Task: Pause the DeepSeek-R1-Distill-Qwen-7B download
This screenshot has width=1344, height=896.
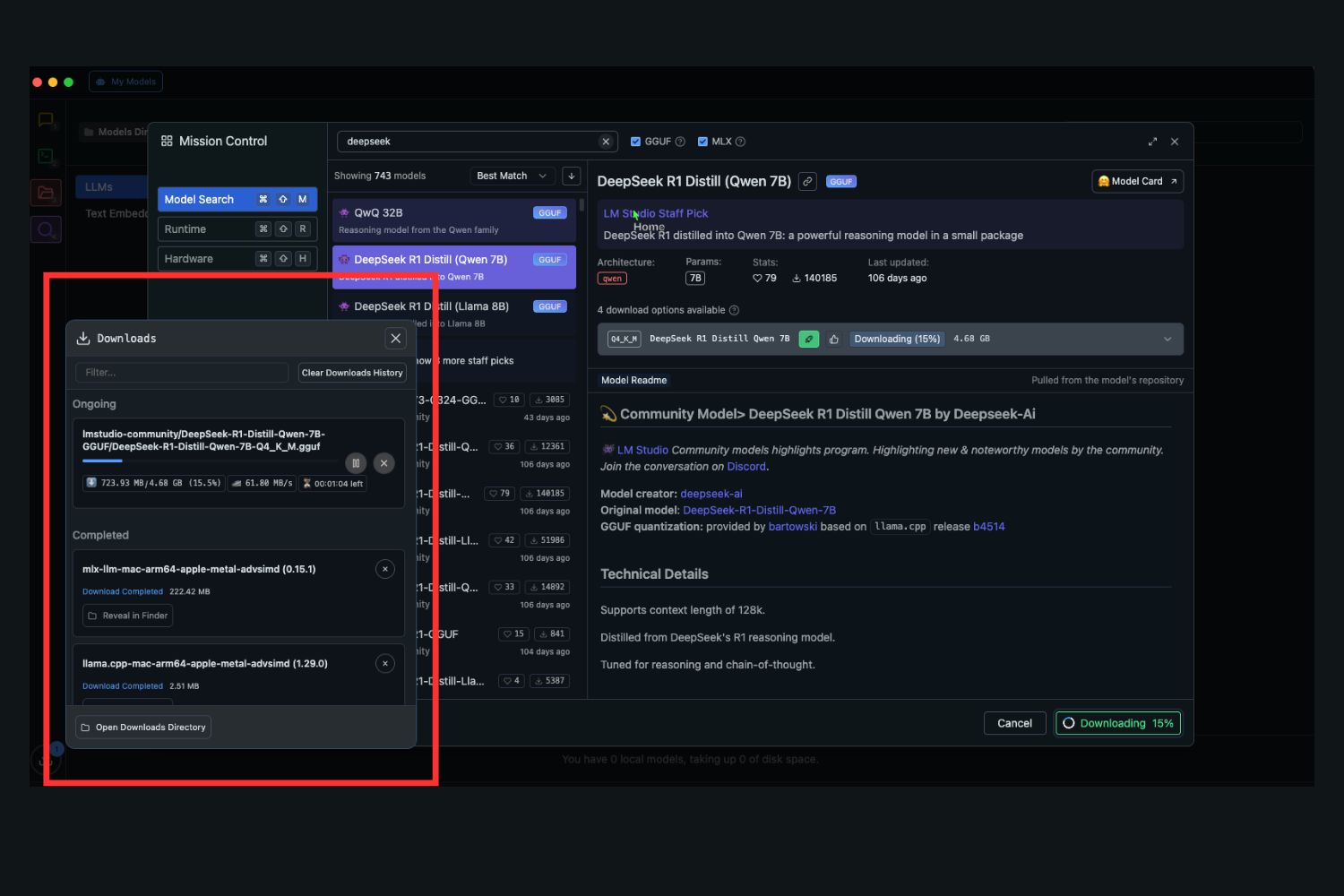Action: pos(356,463)
